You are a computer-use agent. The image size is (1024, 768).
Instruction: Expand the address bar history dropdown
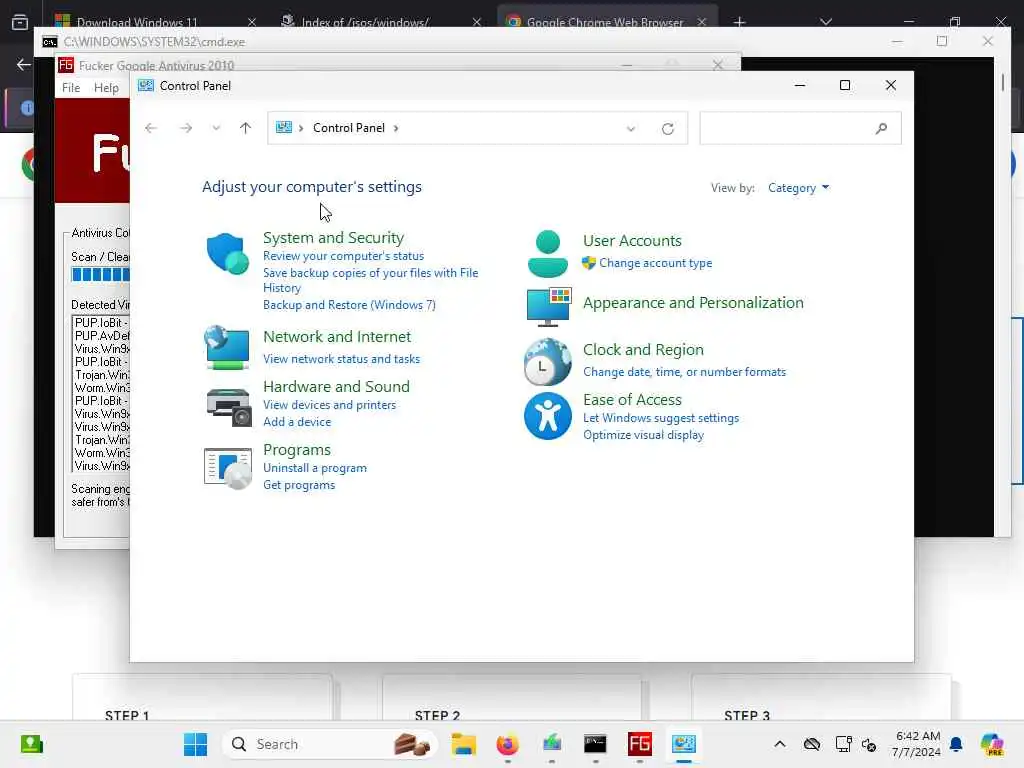click(x=631, y=129)
